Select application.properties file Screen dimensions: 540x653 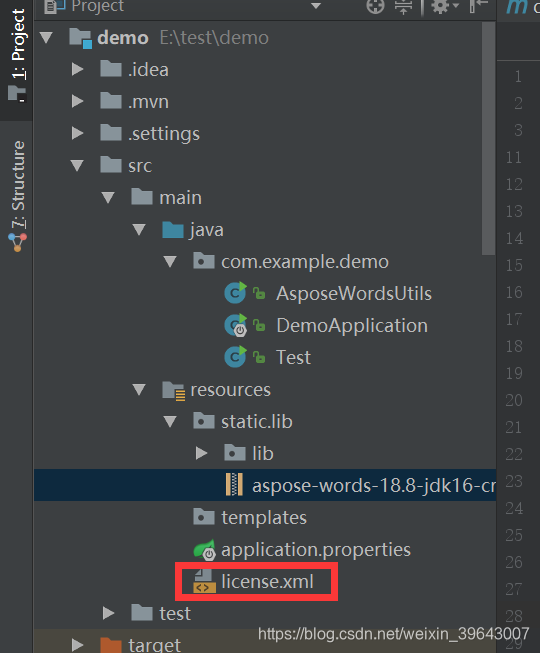click(x=316, y=550)
